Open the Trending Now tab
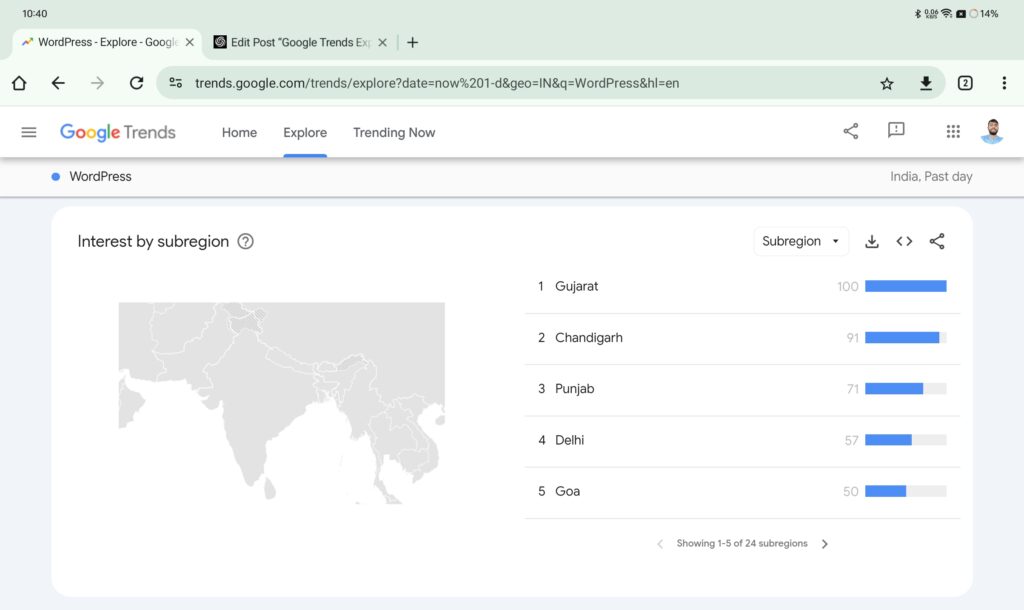The height and width of the screenshot is (610, 1024). point(394,132)
